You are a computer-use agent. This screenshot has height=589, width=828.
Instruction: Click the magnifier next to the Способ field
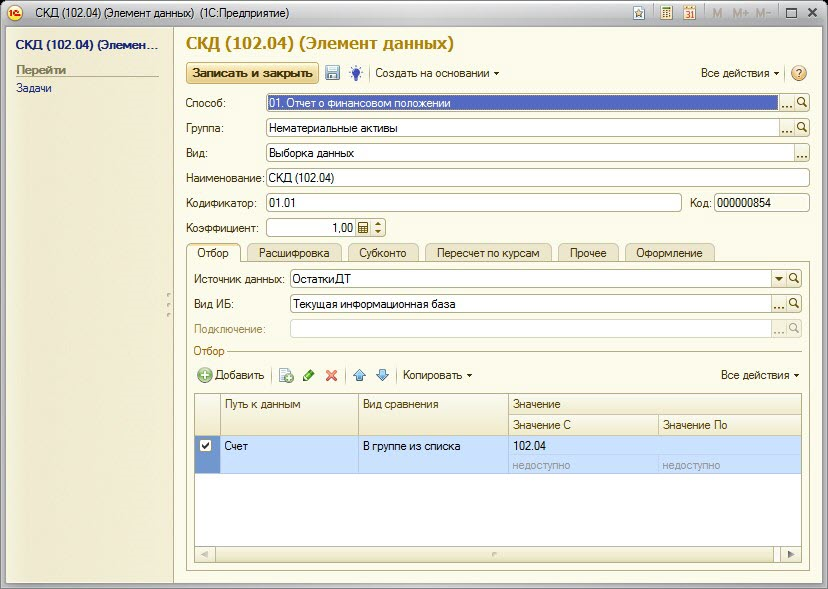pos(802,103)
